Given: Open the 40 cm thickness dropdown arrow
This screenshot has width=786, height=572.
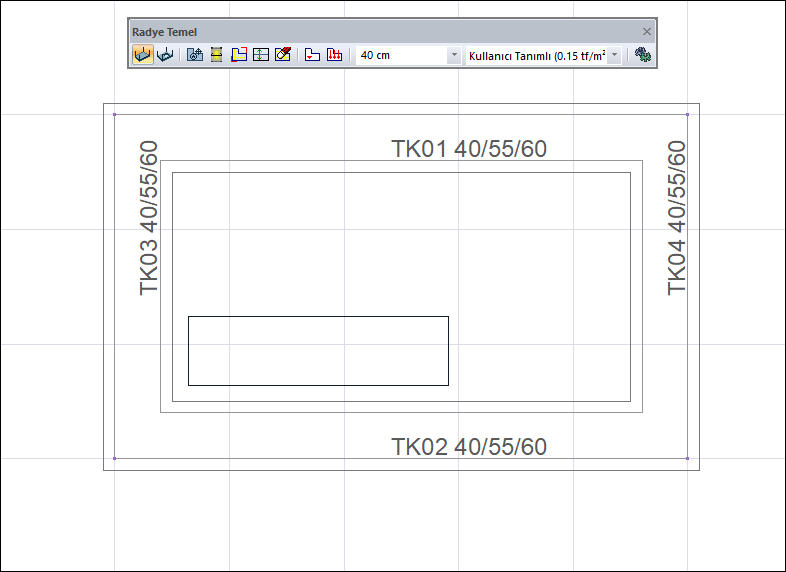Looking at the screenshot, I should (x=454, y=55).
